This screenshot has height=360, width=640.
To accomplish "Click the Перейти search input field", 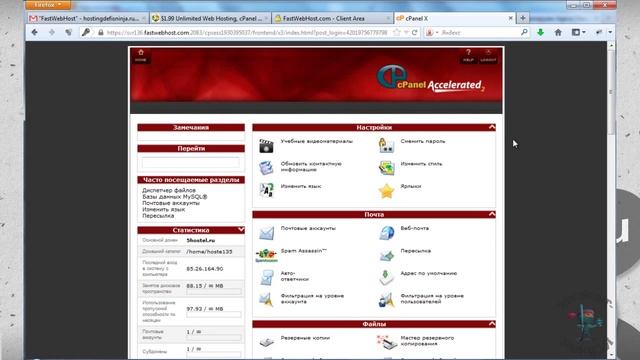I will pos(191,162).
